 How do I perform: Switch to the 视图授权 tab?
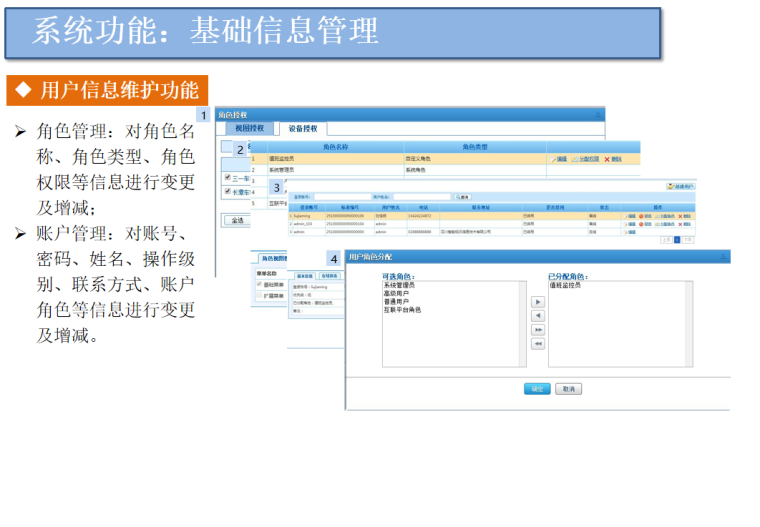tap(249, 128)
